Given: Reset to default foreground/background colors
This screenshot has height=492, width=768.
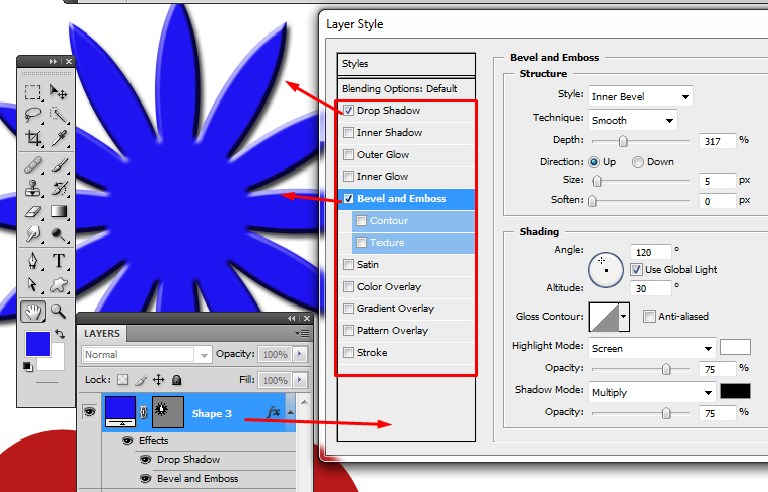Looking at the screenshot, I should coord(28,367).
